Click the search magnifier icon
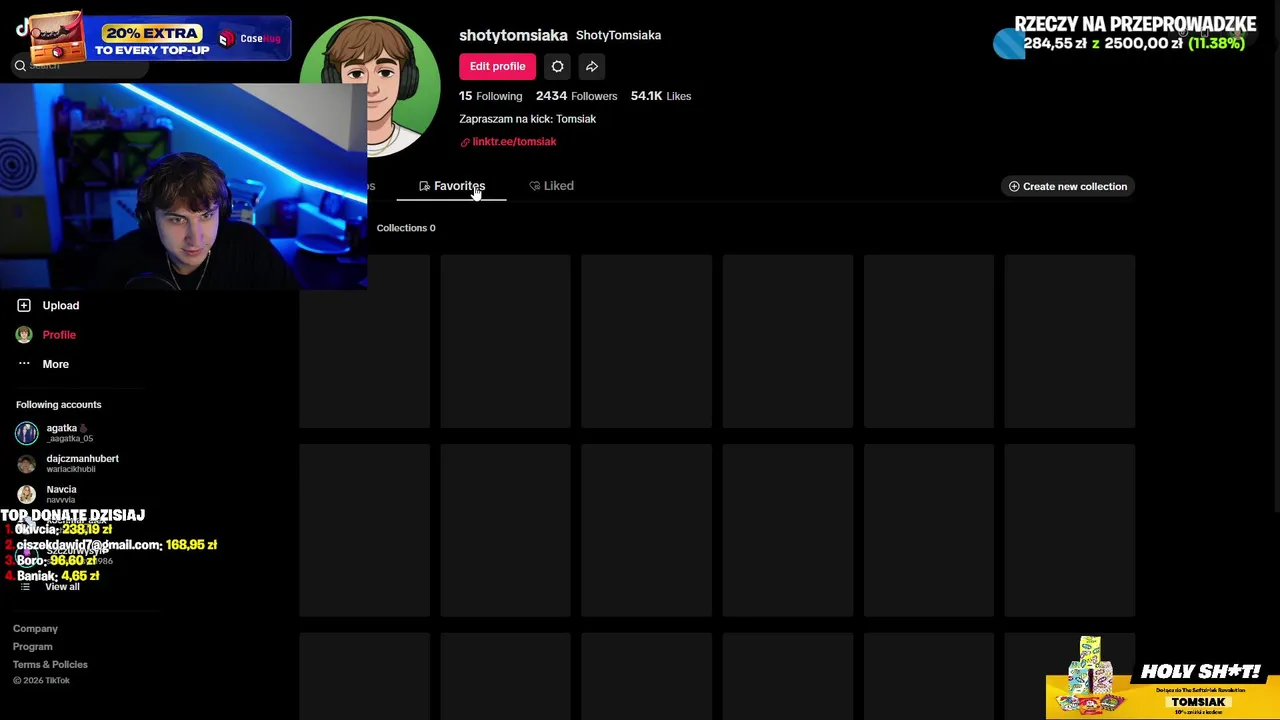The height and width of the screenshot is (720, 1280). [x=20, y=66]
